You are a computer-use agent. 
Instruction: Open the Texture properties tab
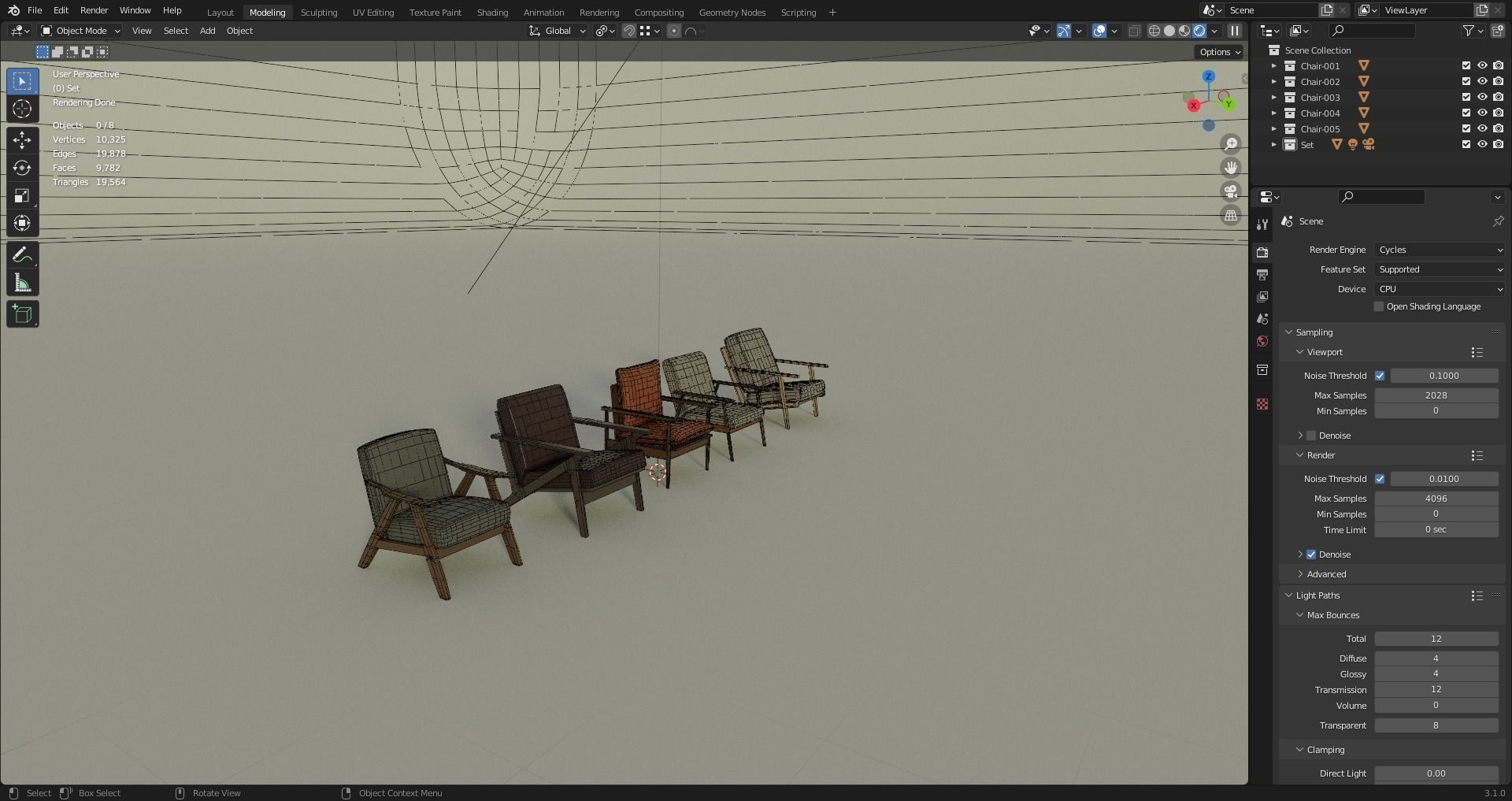1262,404
